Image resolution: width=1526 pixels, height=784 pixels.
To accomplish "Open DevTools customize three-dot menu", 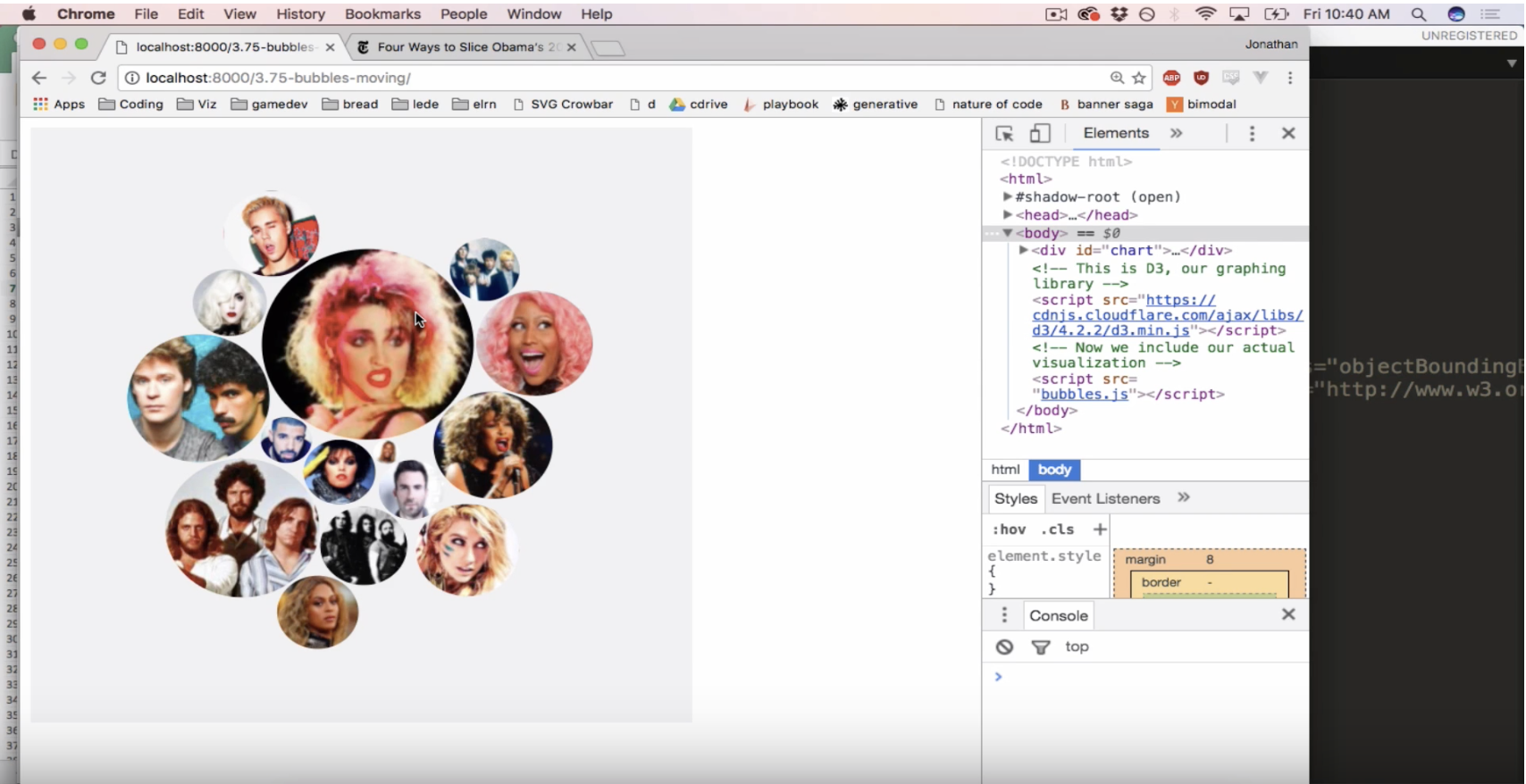I will click(1252, 133).
